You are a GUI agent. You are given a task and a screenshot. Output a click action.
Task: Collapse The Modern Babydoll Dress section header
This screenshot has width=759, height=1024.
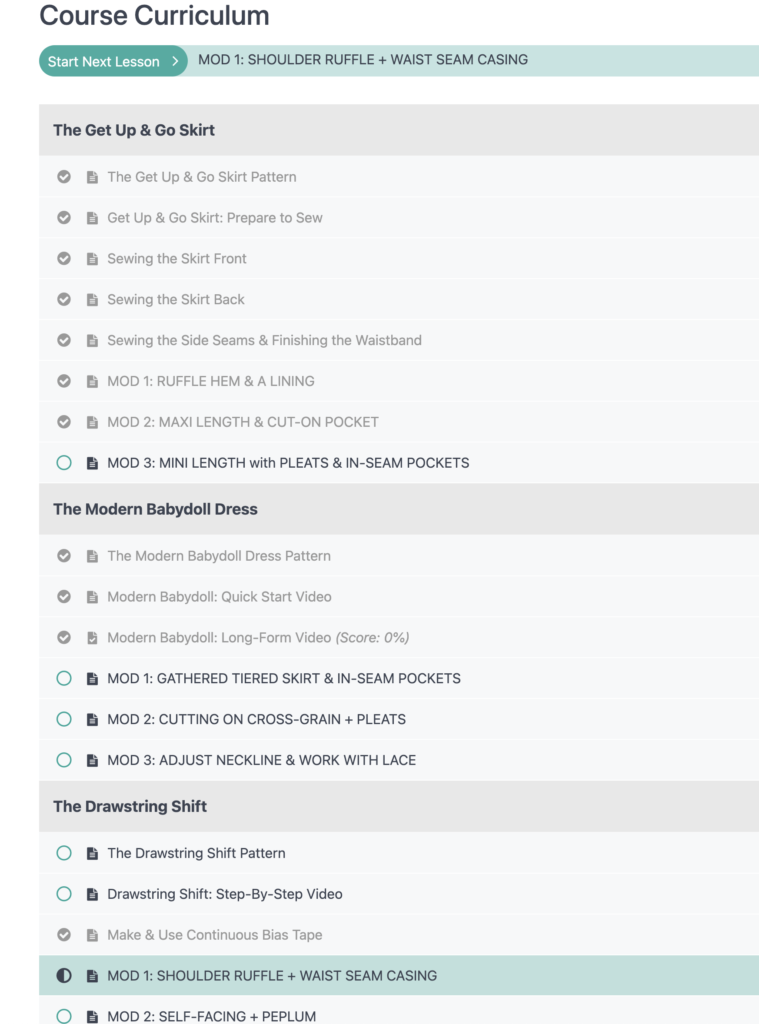click(399, 509)
